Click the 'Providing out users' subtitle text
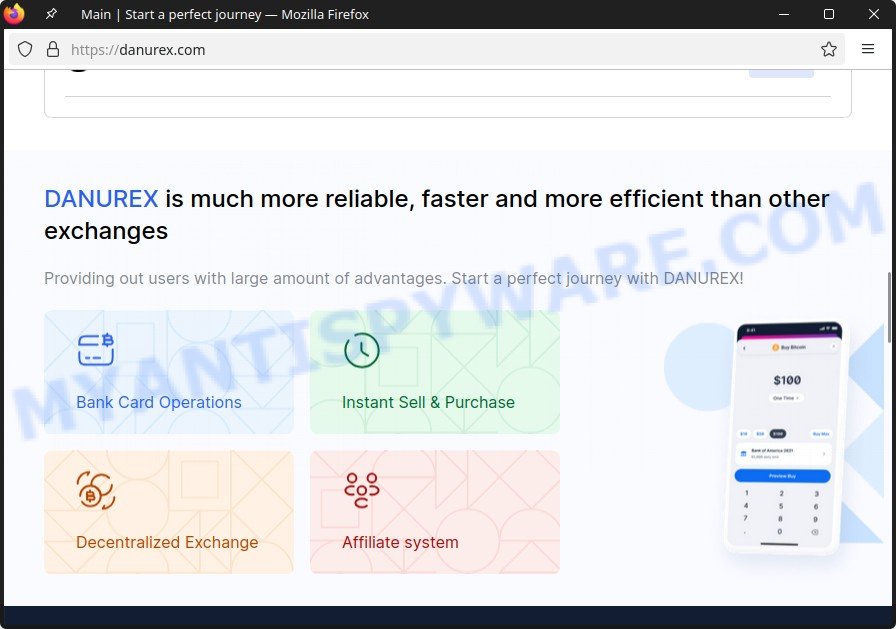Viewport: 896px width, 629px height. click(394, 278)
